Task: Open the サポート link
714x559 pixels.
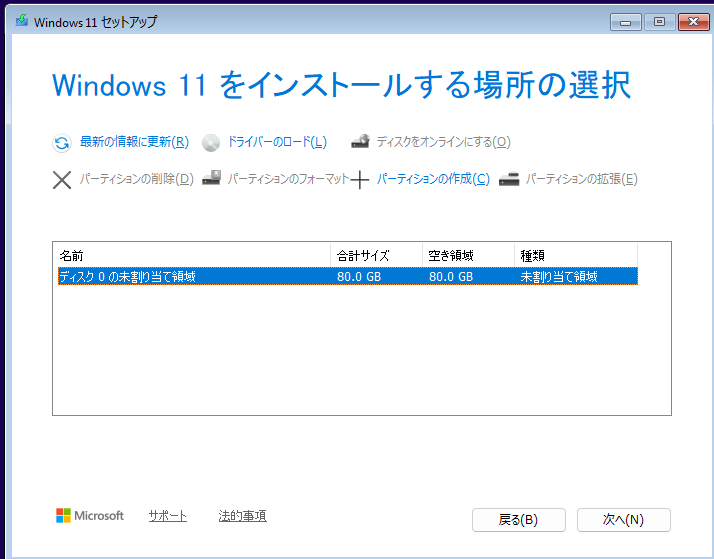Action: (168, 516)
